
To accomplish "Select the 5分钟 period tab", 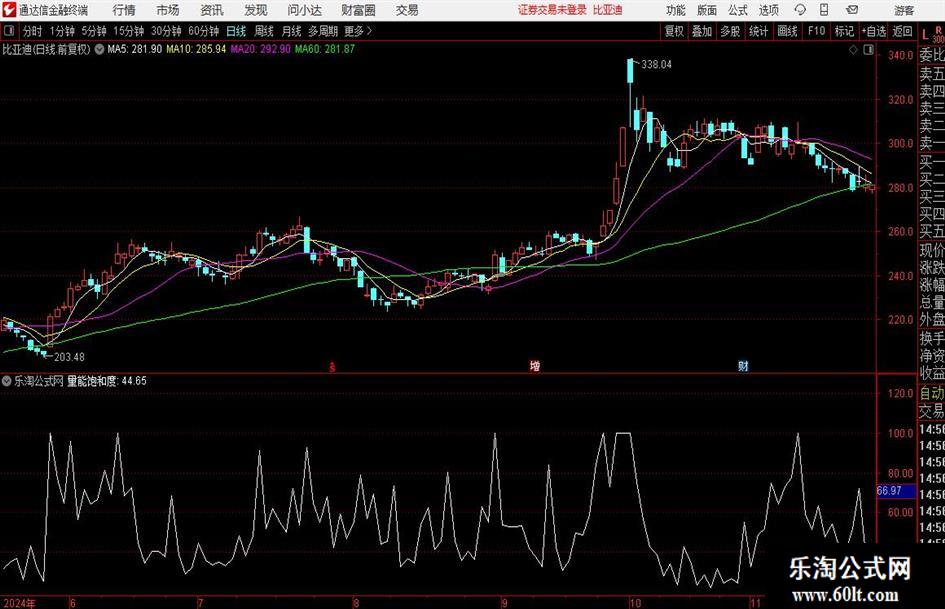I will pos(94,31).
